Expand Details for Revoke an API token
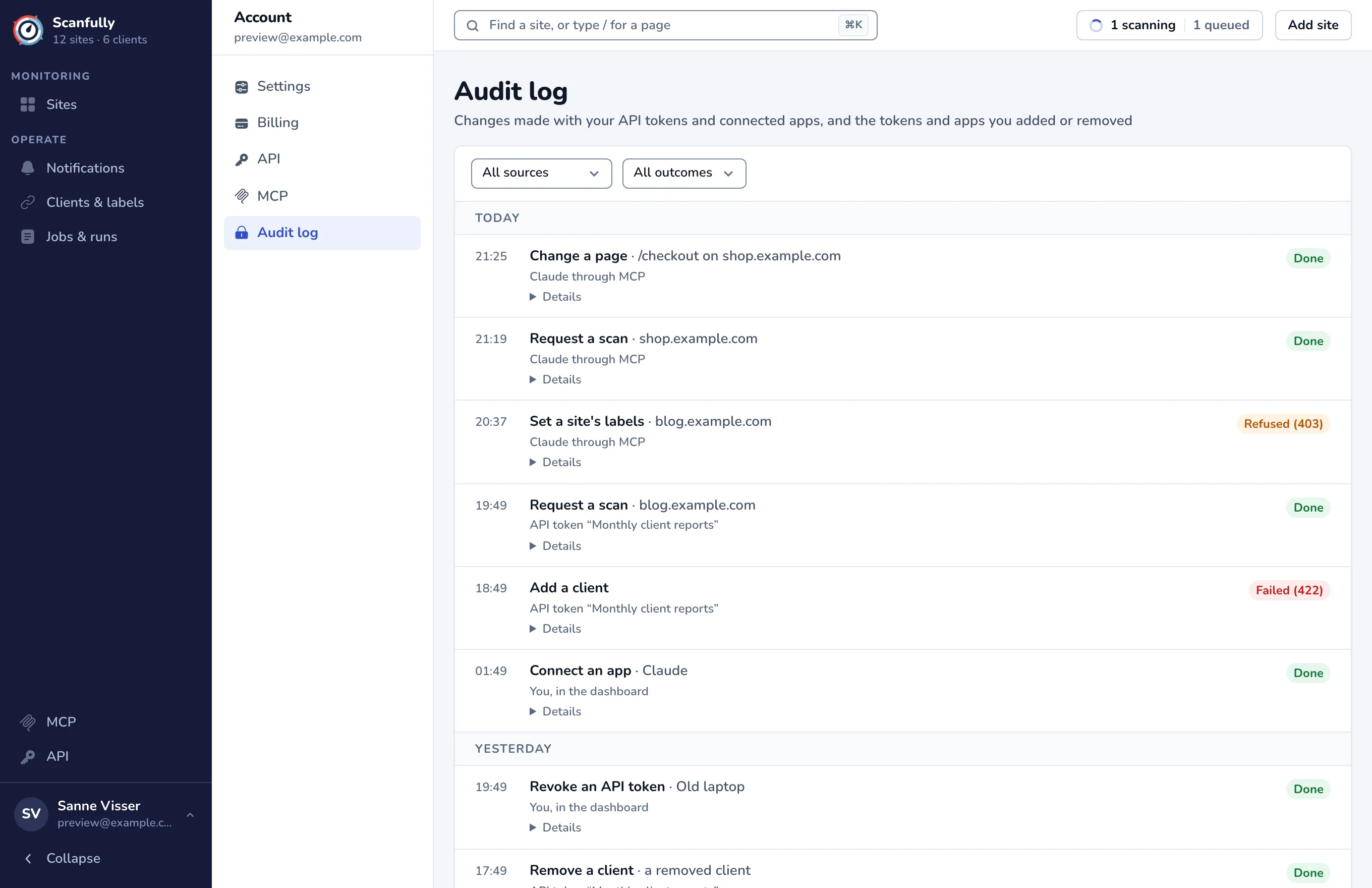Viewport: 1372px width, 888px height. coord(555,827)
